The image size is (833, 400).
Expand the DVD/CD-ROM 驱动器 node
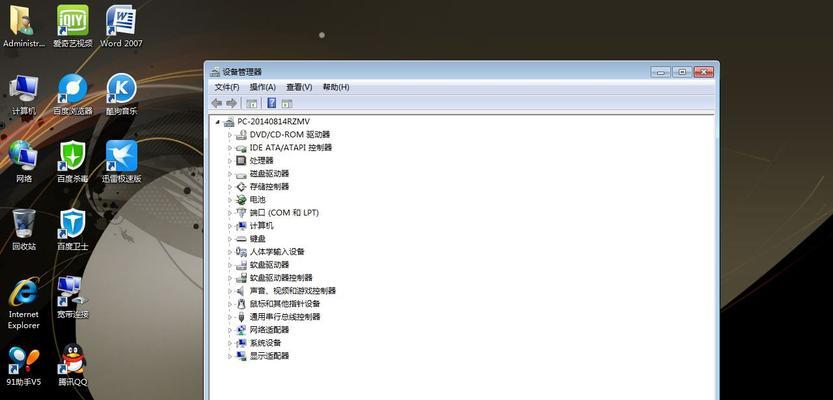pyautogui.click(x=230, y=135)
